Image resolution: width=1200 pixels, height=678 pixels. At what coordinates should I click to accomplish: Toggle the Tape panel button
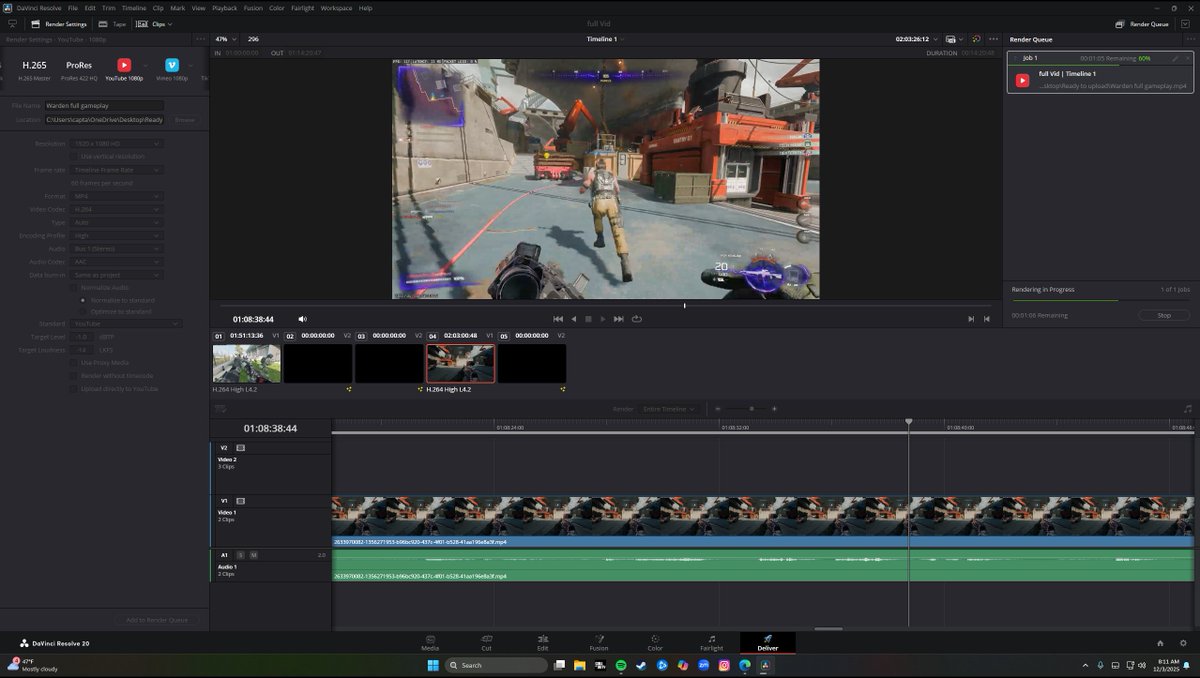point(112,24)
